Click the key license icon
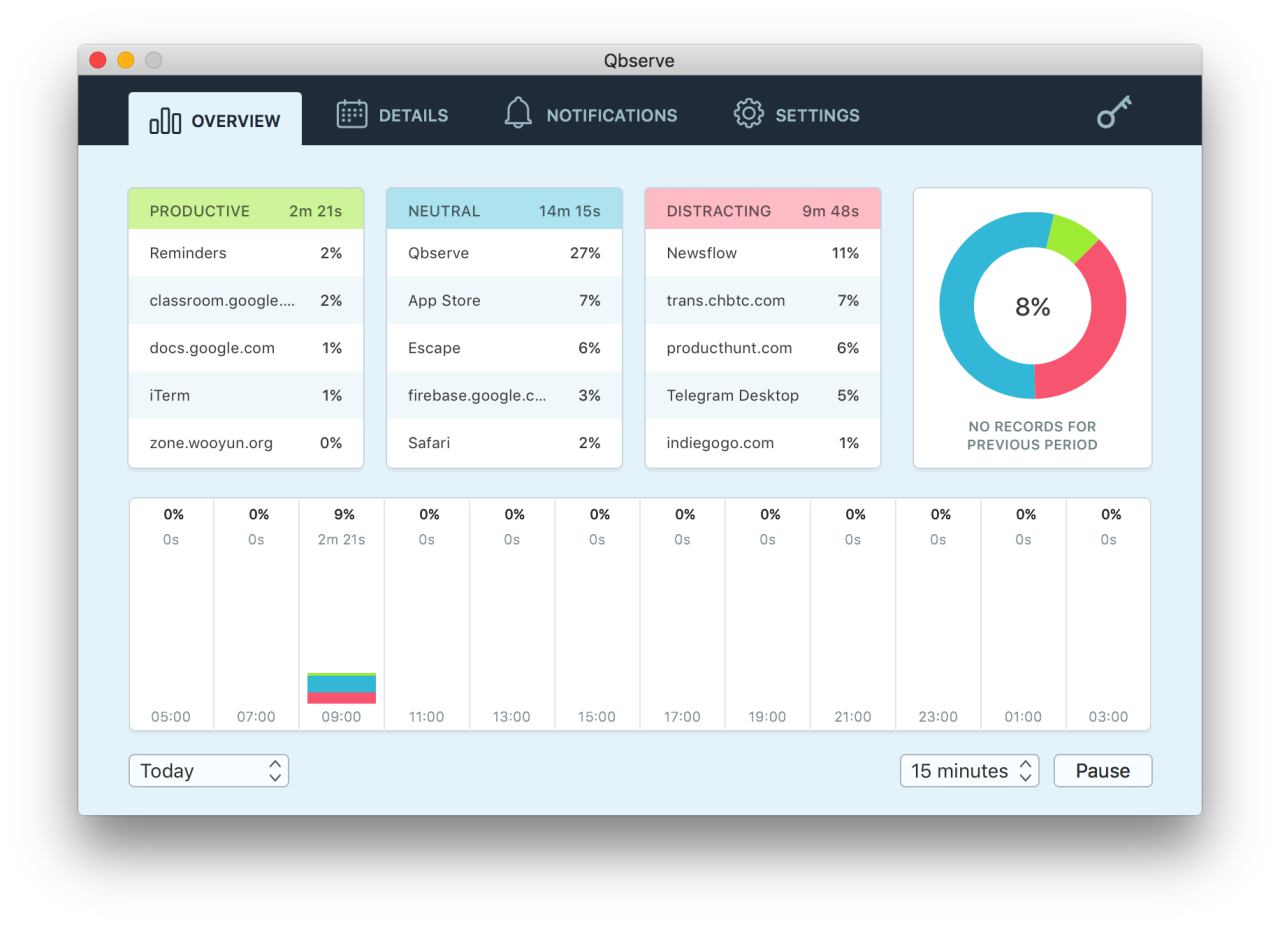Screen dimensions: 1280x927 tap(1113, 112)
